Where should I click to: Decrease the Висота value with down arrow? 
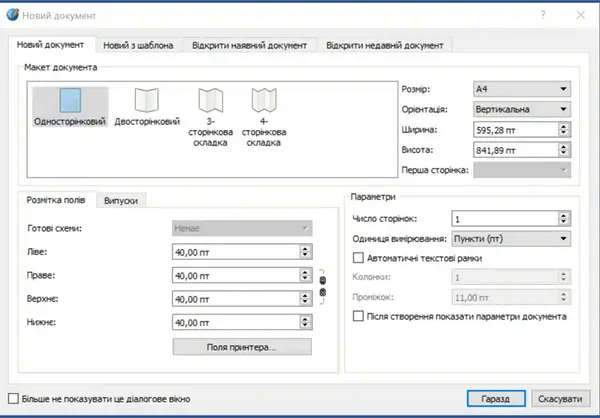click(x=564, y=153)
